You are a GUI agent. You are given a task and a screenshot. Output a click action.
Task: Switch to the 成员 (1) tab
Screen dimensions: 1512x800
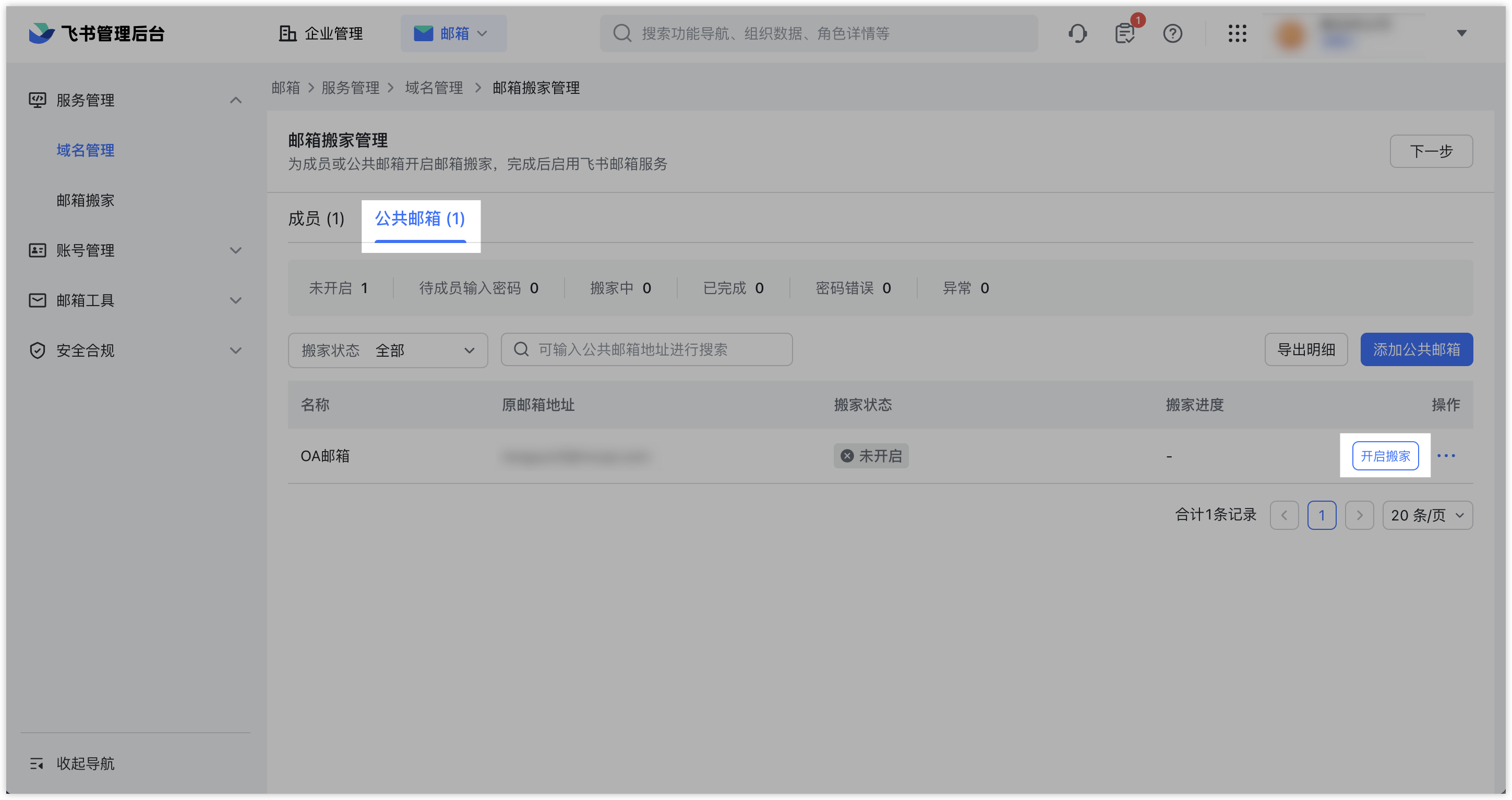tap(316, 219)
